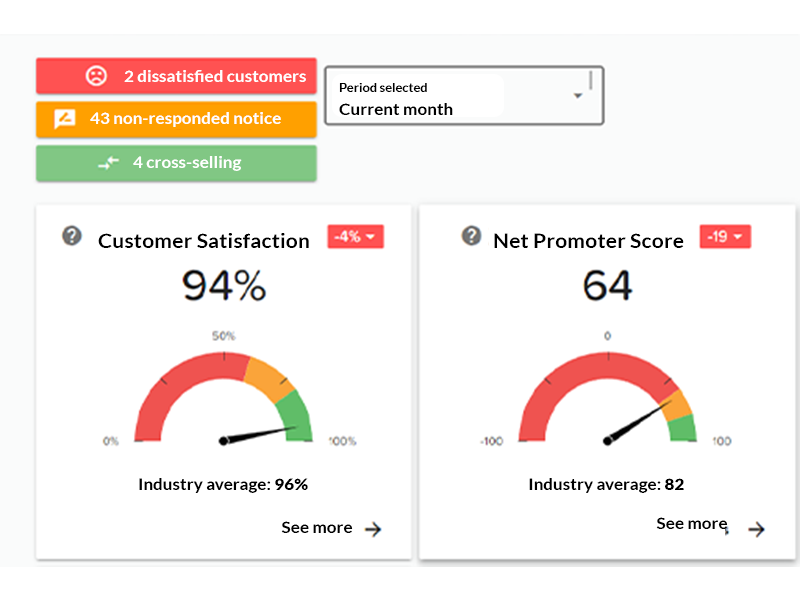Click the Net Promoter Score gauge needle
Image resolution: width=800 pixels, height=600 pixels.
click(634, 421)
